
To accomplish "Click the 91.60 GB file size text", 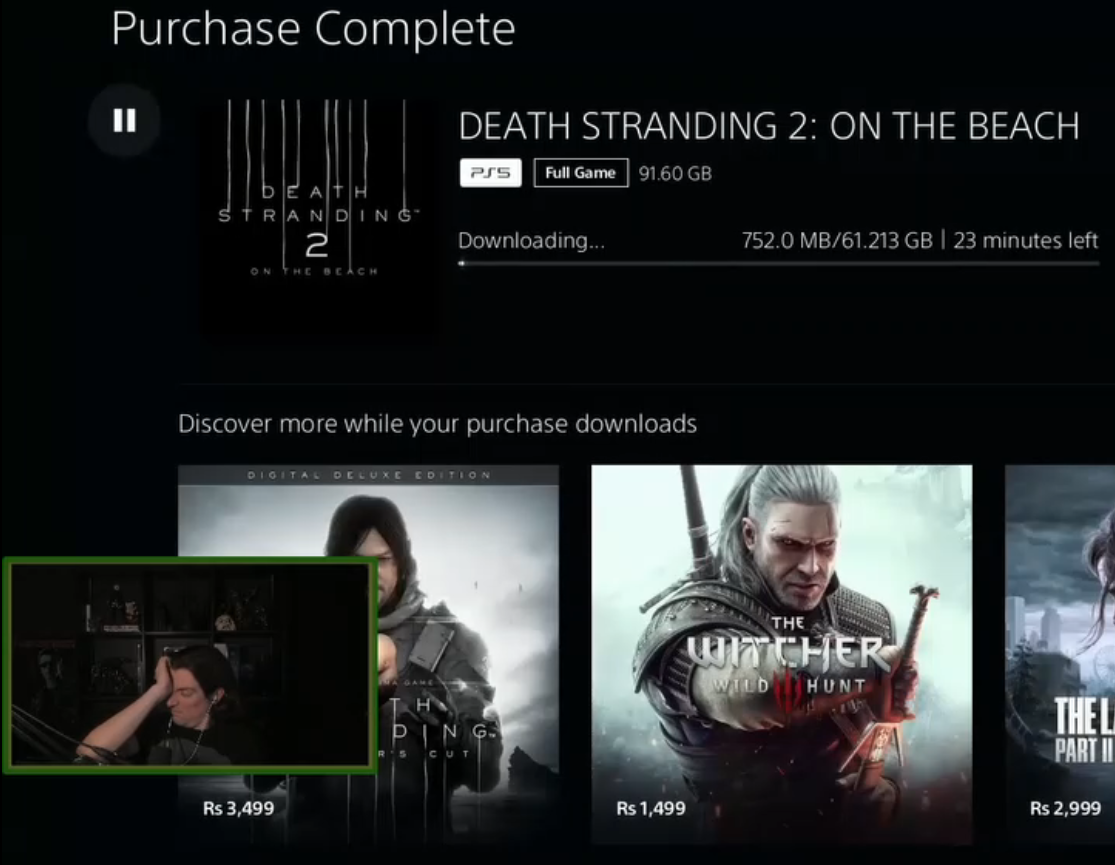I will [675, 174].
